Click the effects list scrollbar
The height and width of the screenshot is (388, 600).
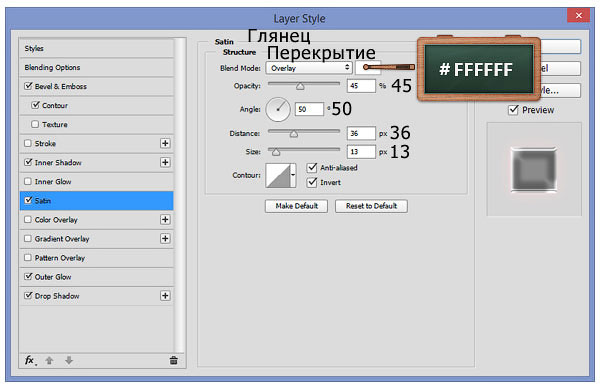[x=180, y=195]
